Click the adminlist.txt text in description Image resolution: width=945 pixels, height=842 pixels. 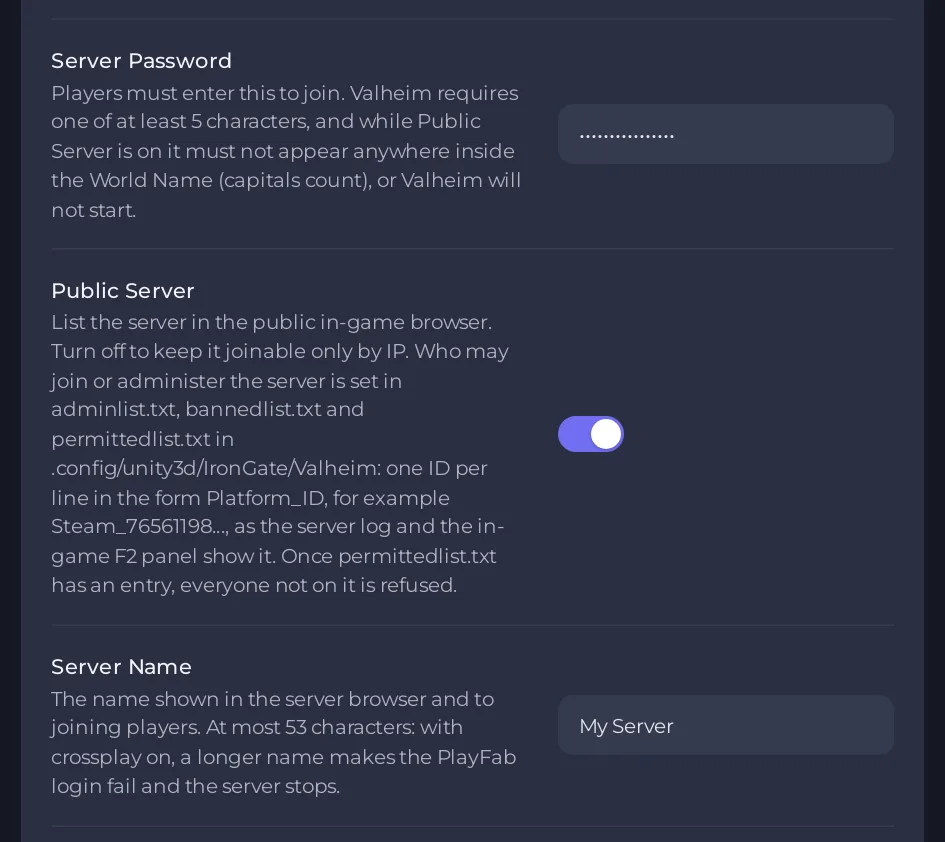113,409
